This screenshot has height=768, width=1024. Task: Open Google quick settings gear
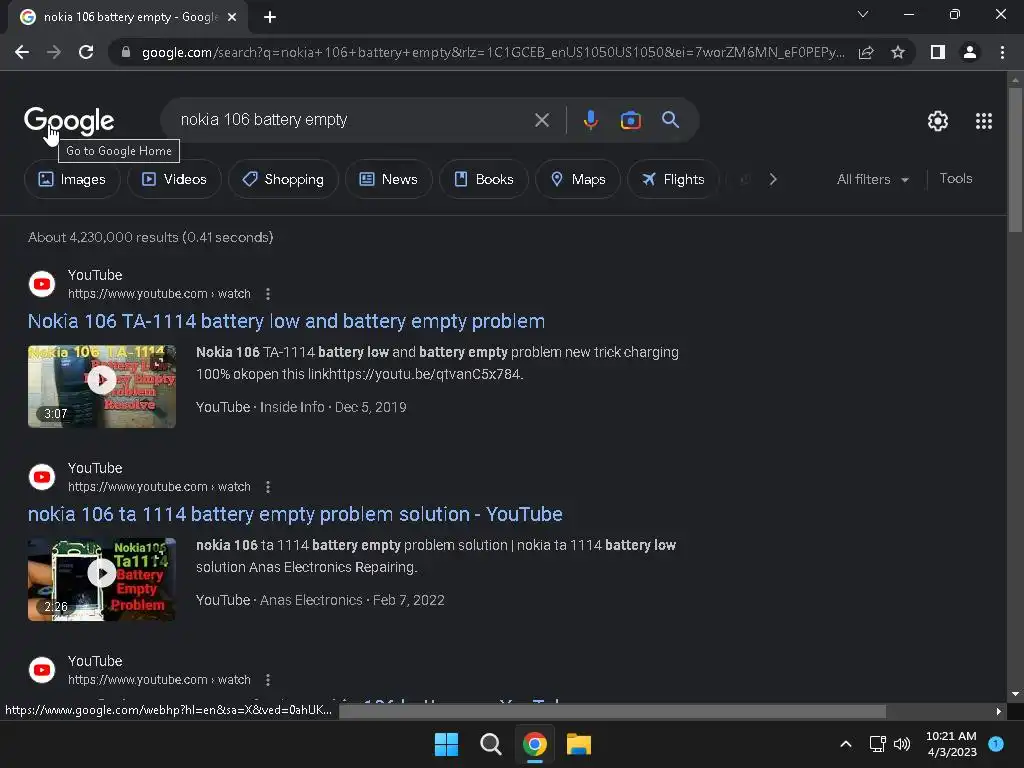tap(938, 121)
